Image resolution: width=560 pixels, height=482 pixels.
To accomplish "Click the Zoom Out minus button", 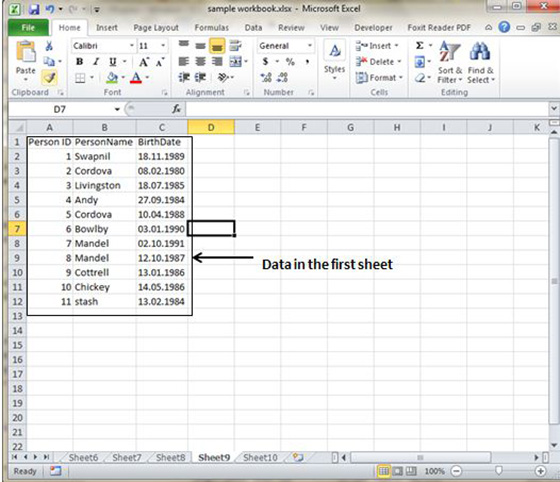I will tap(456, 471).
